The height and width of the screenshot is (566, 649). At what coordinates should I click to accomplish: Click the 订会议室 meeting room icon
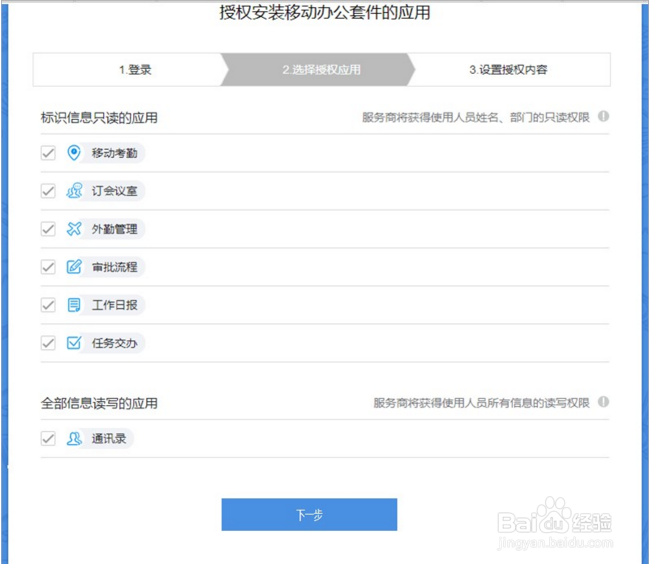(x=74, y=191)
